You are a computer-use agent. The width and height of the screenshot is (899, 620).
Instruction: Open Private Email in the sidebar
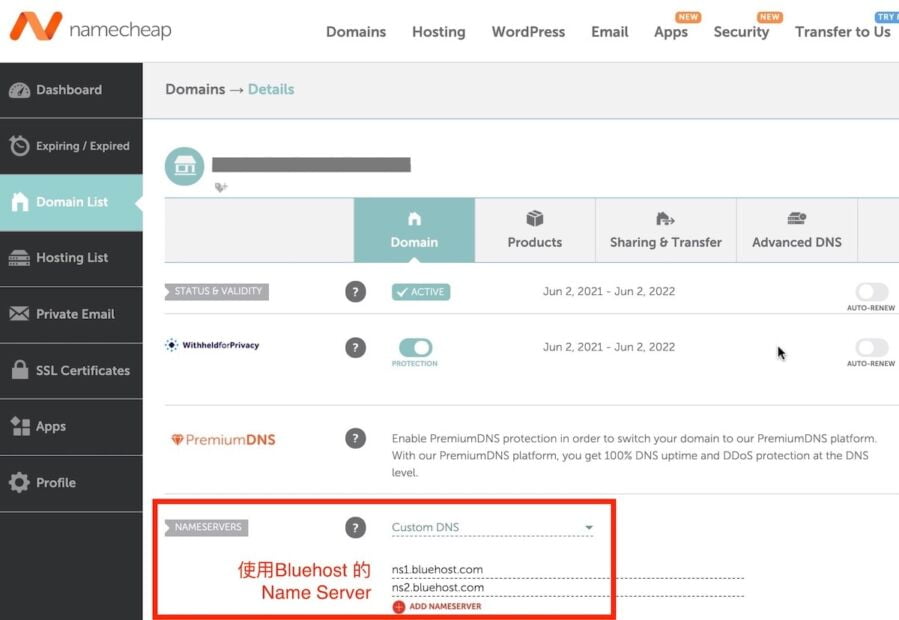pos(72,314)
